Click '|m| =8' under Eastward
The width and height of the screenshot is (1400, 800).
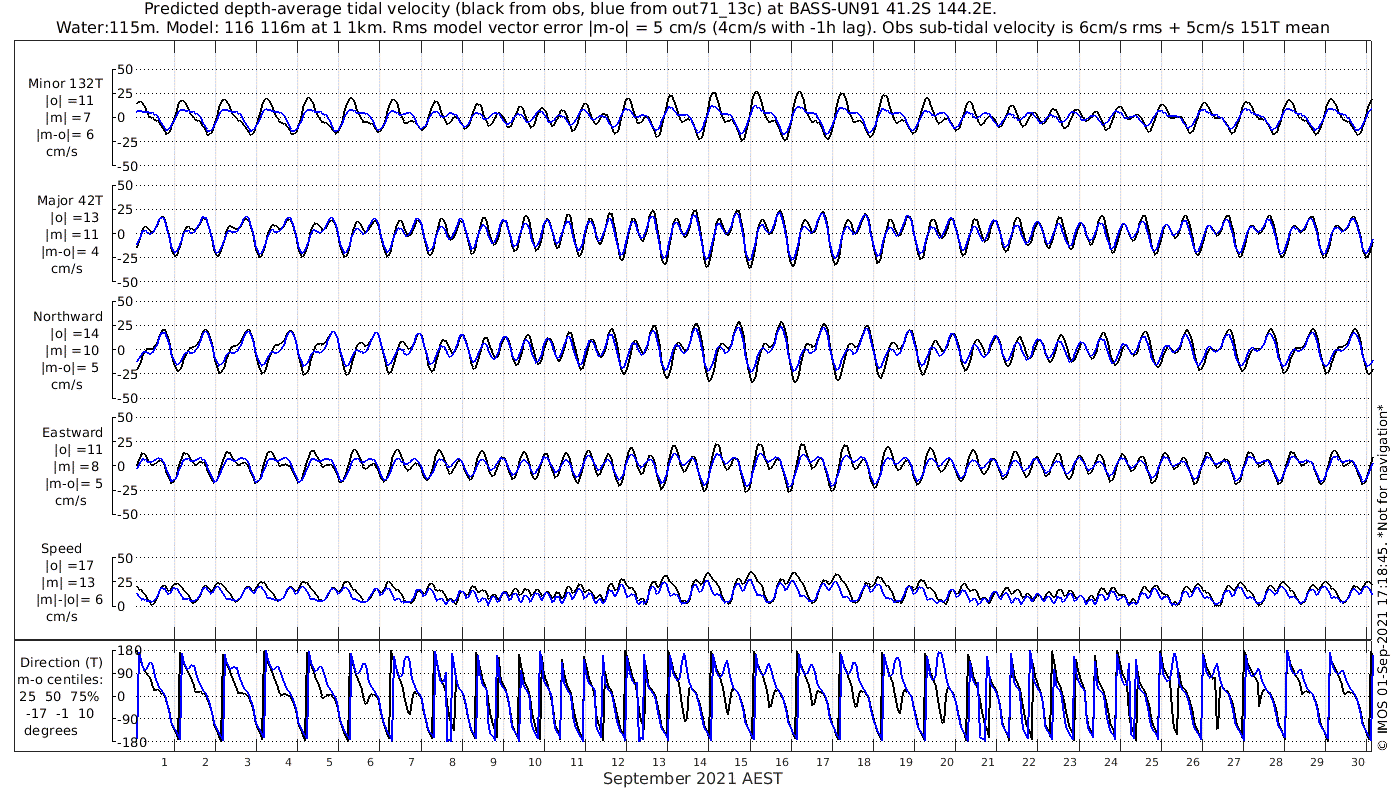coord(75,466)
